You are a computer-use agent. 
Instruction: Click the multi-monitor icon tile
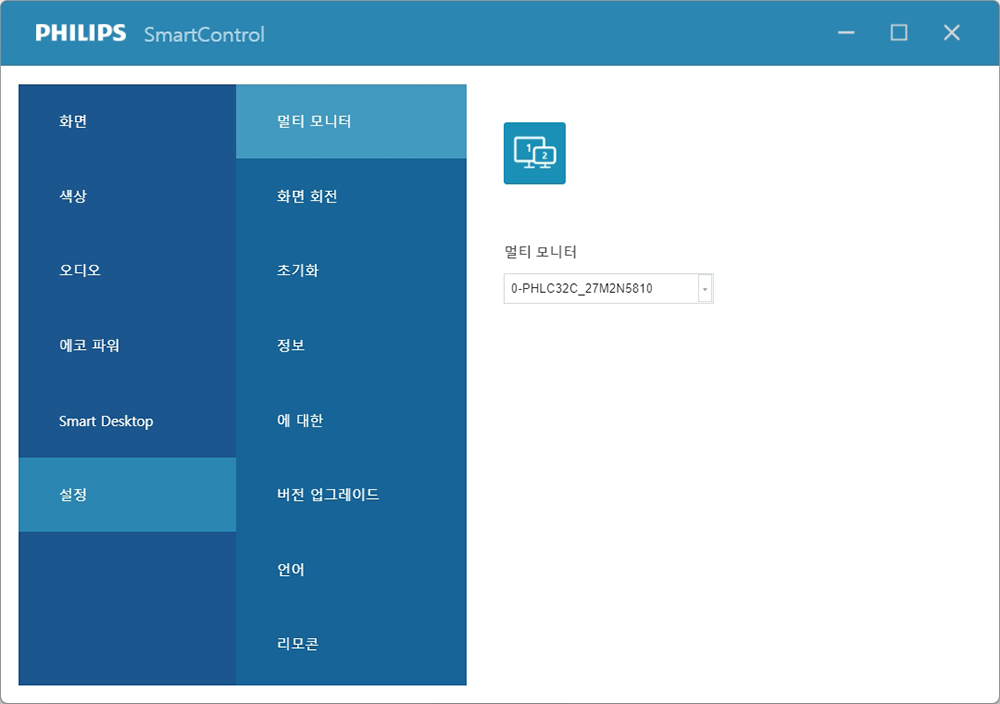point(534,153)
